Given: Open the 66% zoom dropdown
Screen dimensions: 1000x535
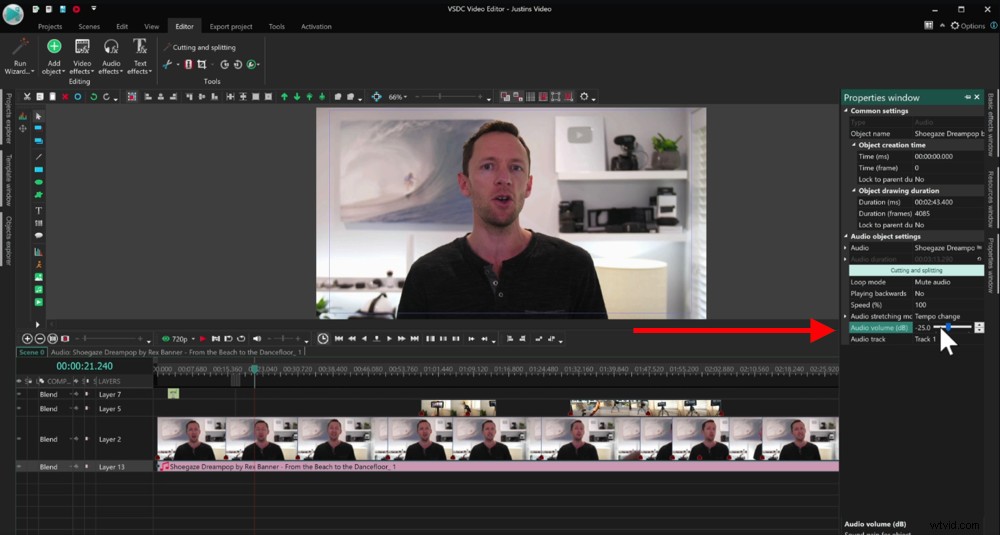Looking at the screenshot, I should click(398, 97).
